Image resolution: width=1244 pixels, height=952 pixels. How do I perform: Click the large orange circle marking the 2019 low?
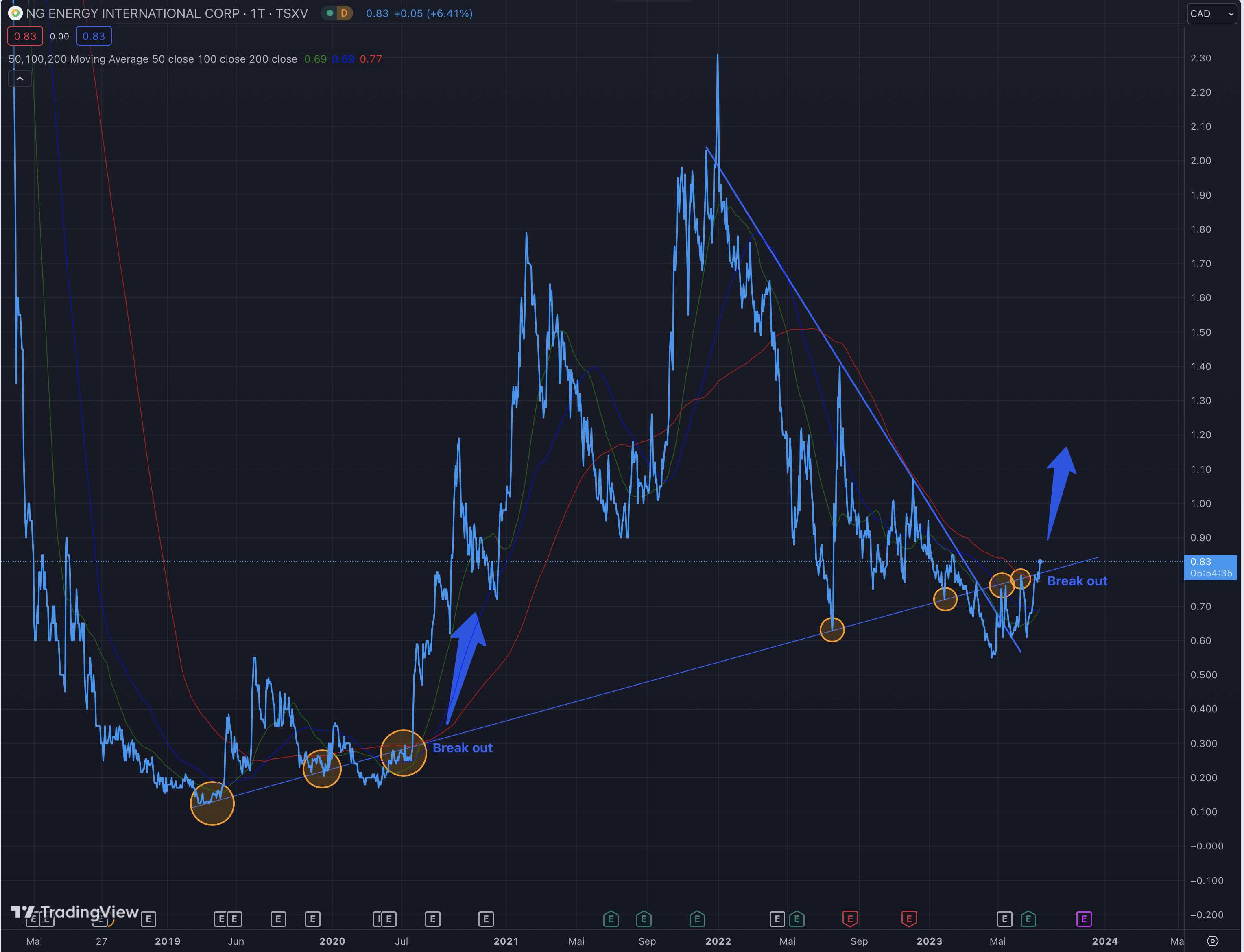(212, 803)
